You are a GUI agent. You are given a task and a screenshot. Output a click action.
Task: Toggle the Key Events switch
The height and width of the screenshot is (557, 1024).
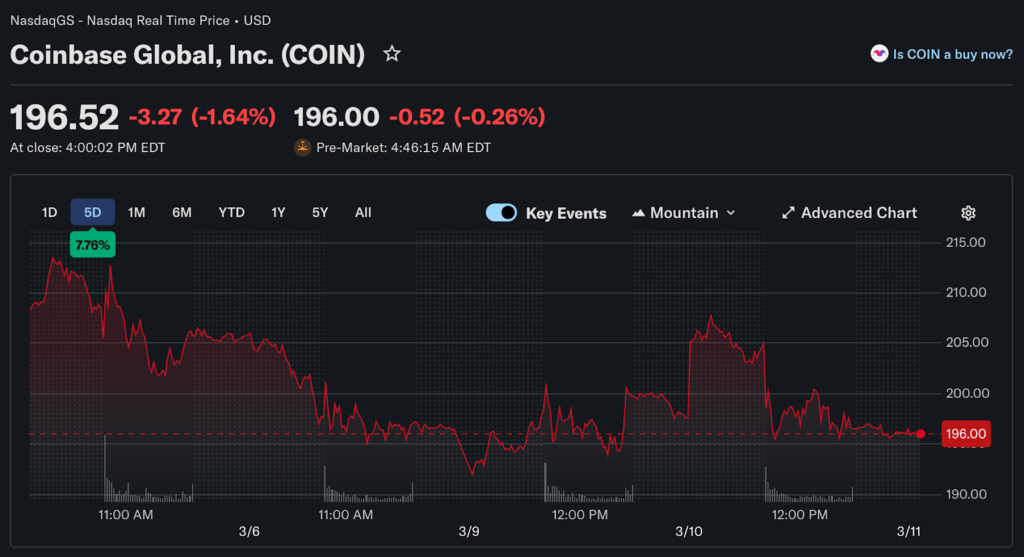(x=501, y=213)
